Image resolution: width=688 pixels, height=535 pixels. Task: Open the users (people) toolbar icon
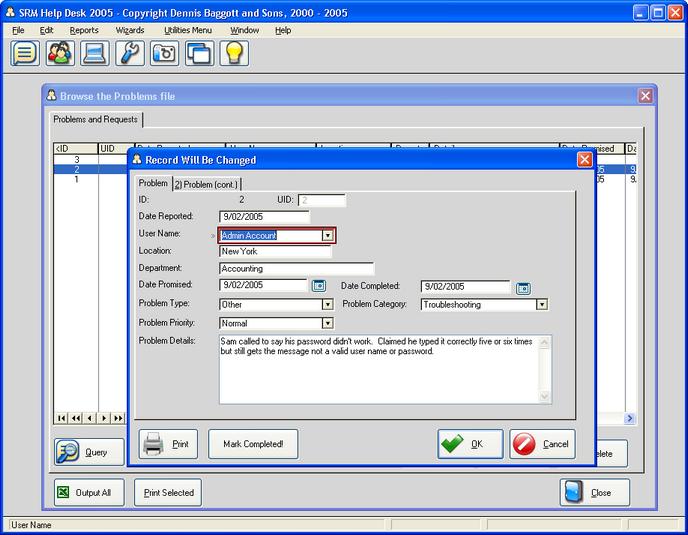60,53
